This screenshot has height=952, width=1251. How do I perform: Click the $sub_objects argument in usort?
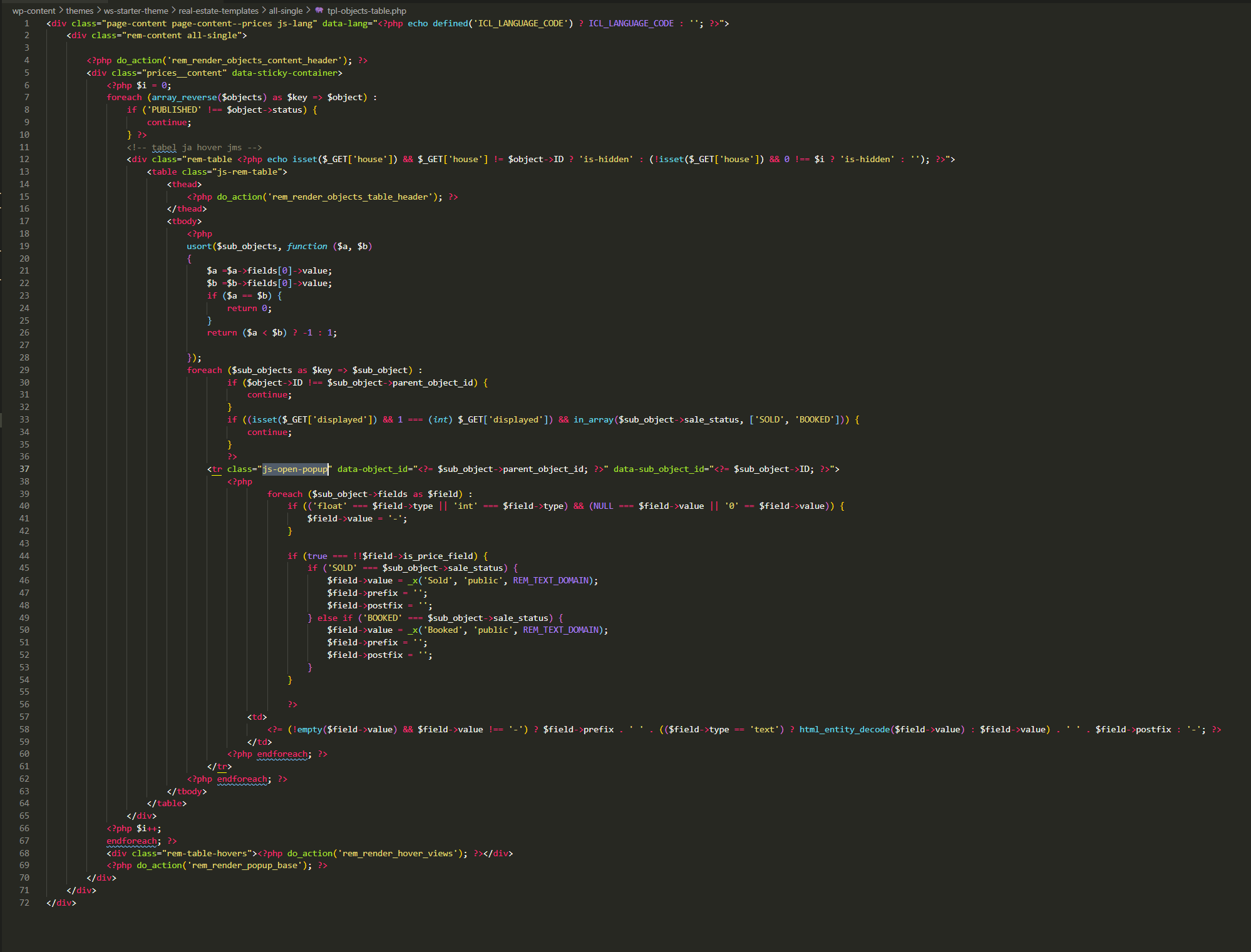click(247, 246)
